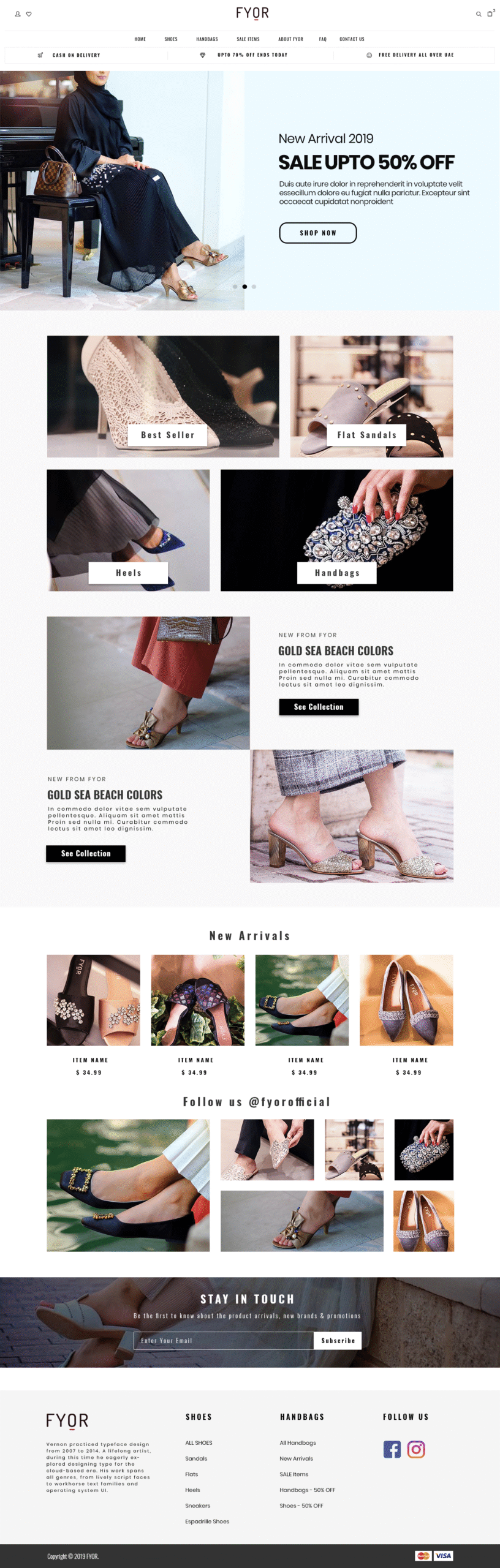This screenshot has height=1568, width=500.
Task: Open the shopping bag cart icon
Action: pos(490,13)
